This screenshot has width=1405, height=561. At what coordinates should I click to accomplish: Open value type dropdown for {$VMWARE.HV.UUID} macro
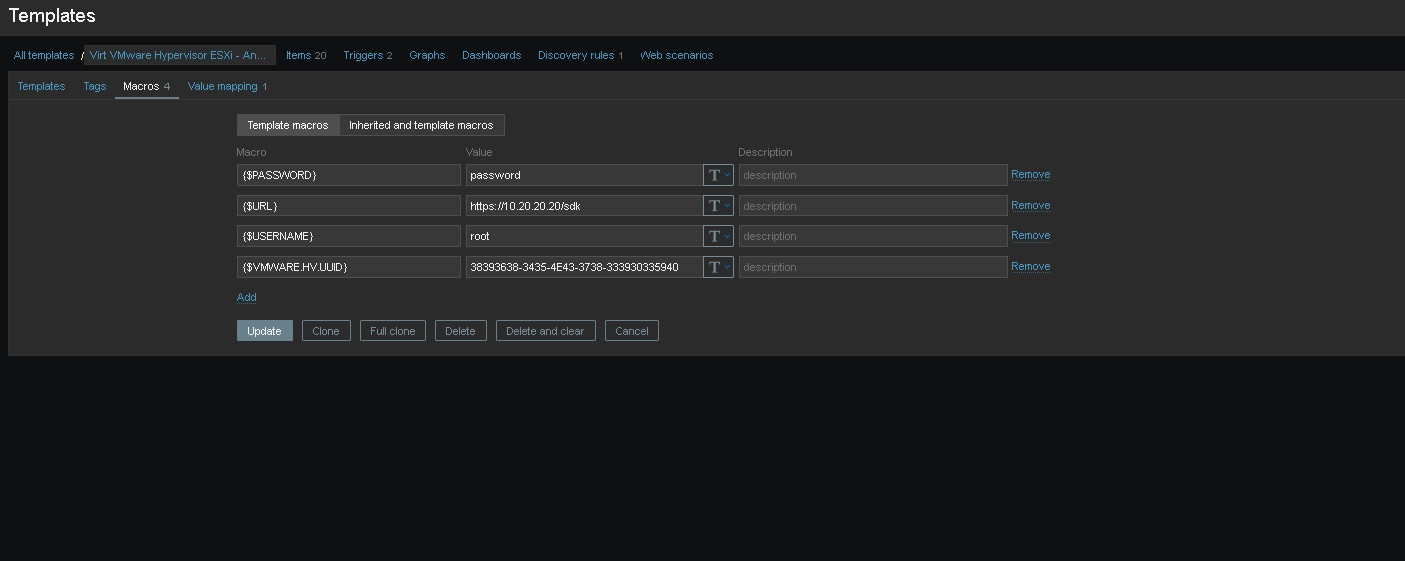pos(718,267)
